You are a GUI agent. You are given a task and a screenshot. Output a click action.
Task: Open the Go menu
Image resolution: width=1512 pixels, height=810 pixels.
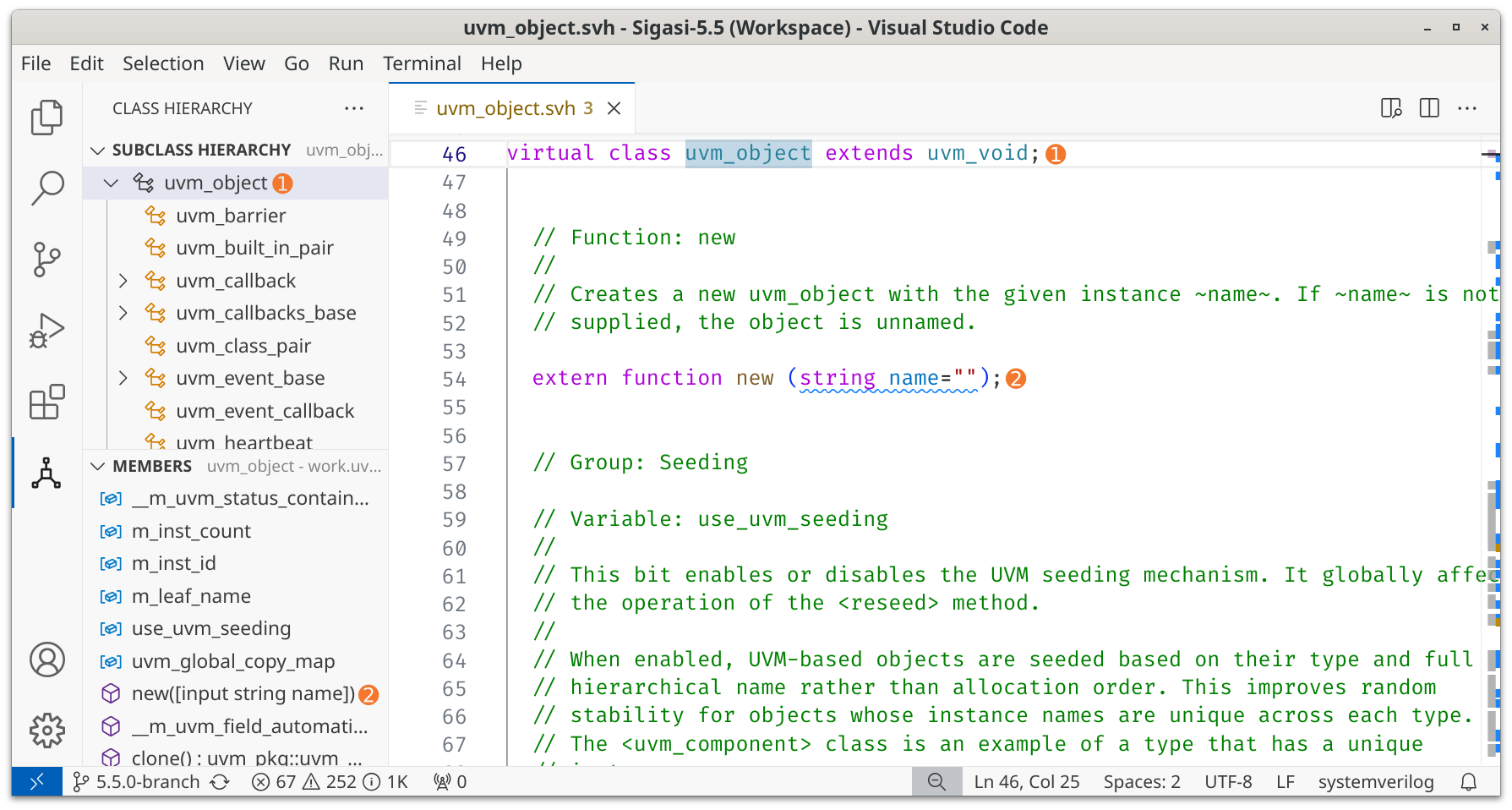click(297, 63)
